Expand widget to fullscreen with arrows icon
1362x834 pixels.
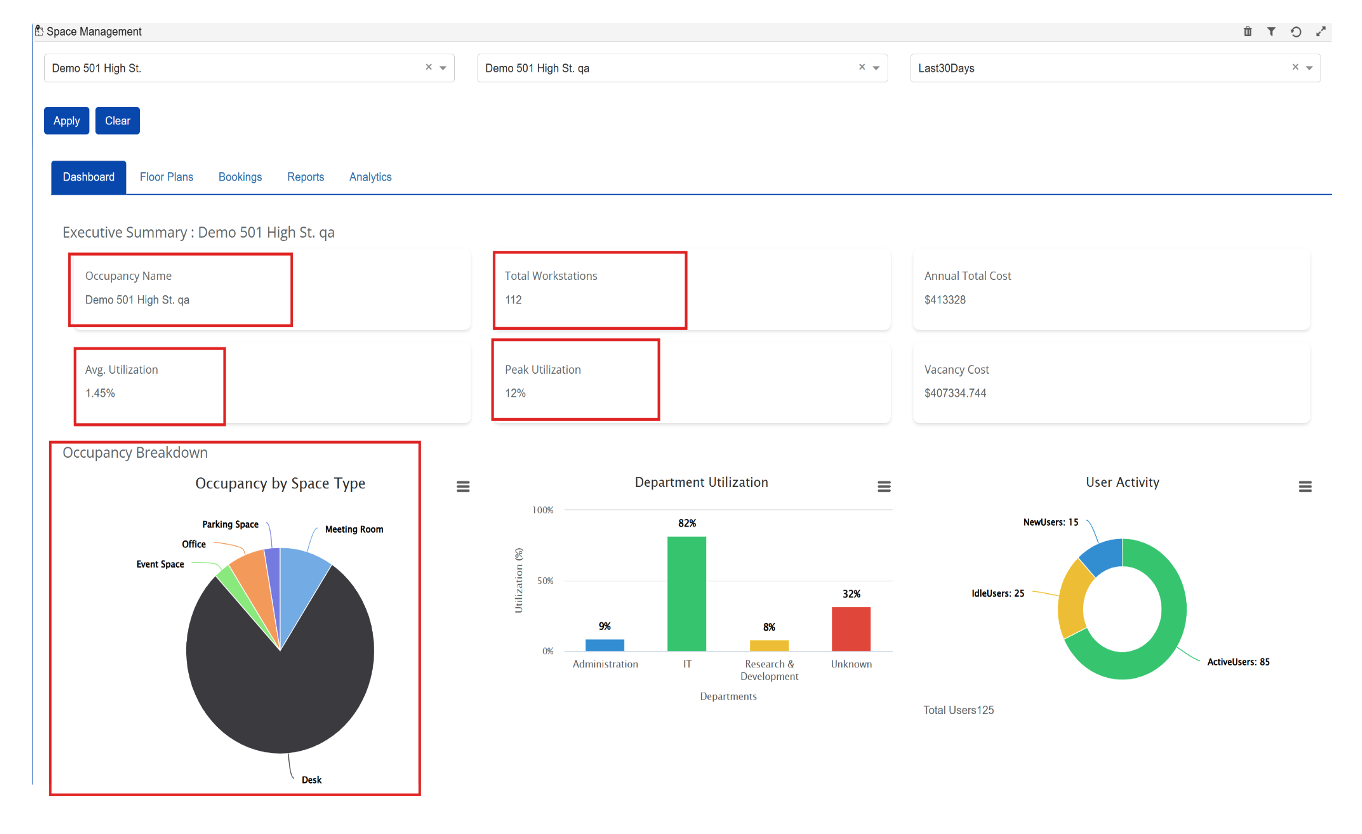tap(1321, 32)
